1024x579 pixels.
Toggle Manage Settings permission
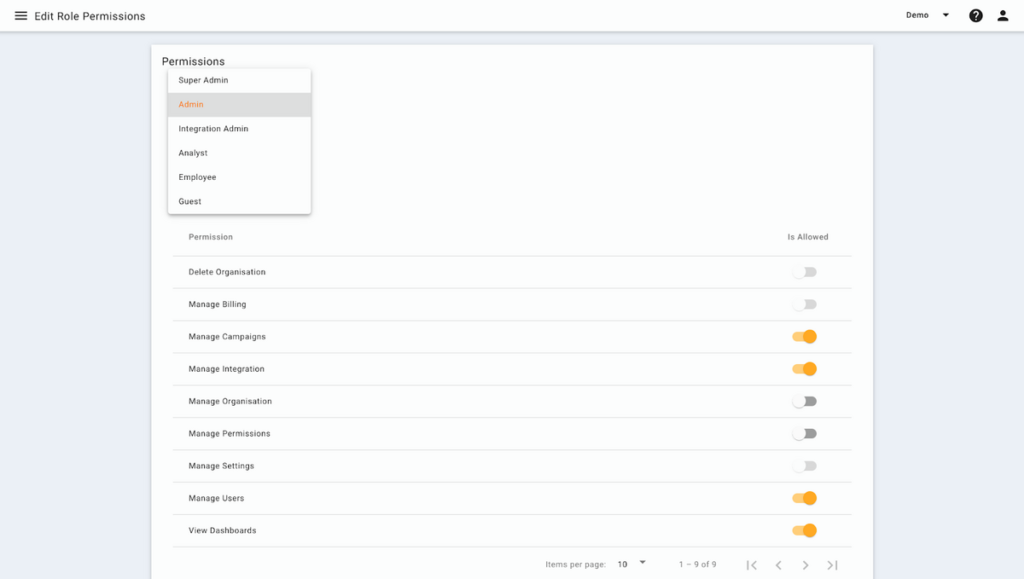805,466
